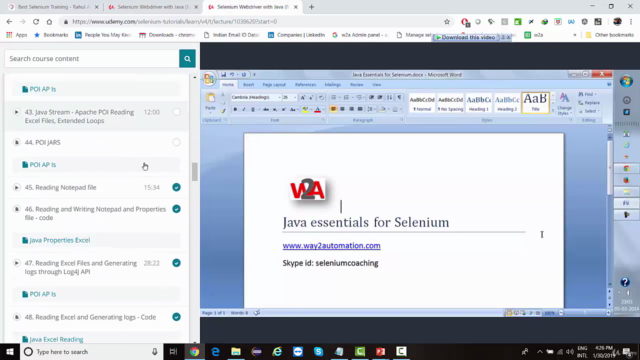The width and height of the screenshot is (640, 360).
Task: Apply Strikethrough in Word font group
Action: tap(266, 109)
